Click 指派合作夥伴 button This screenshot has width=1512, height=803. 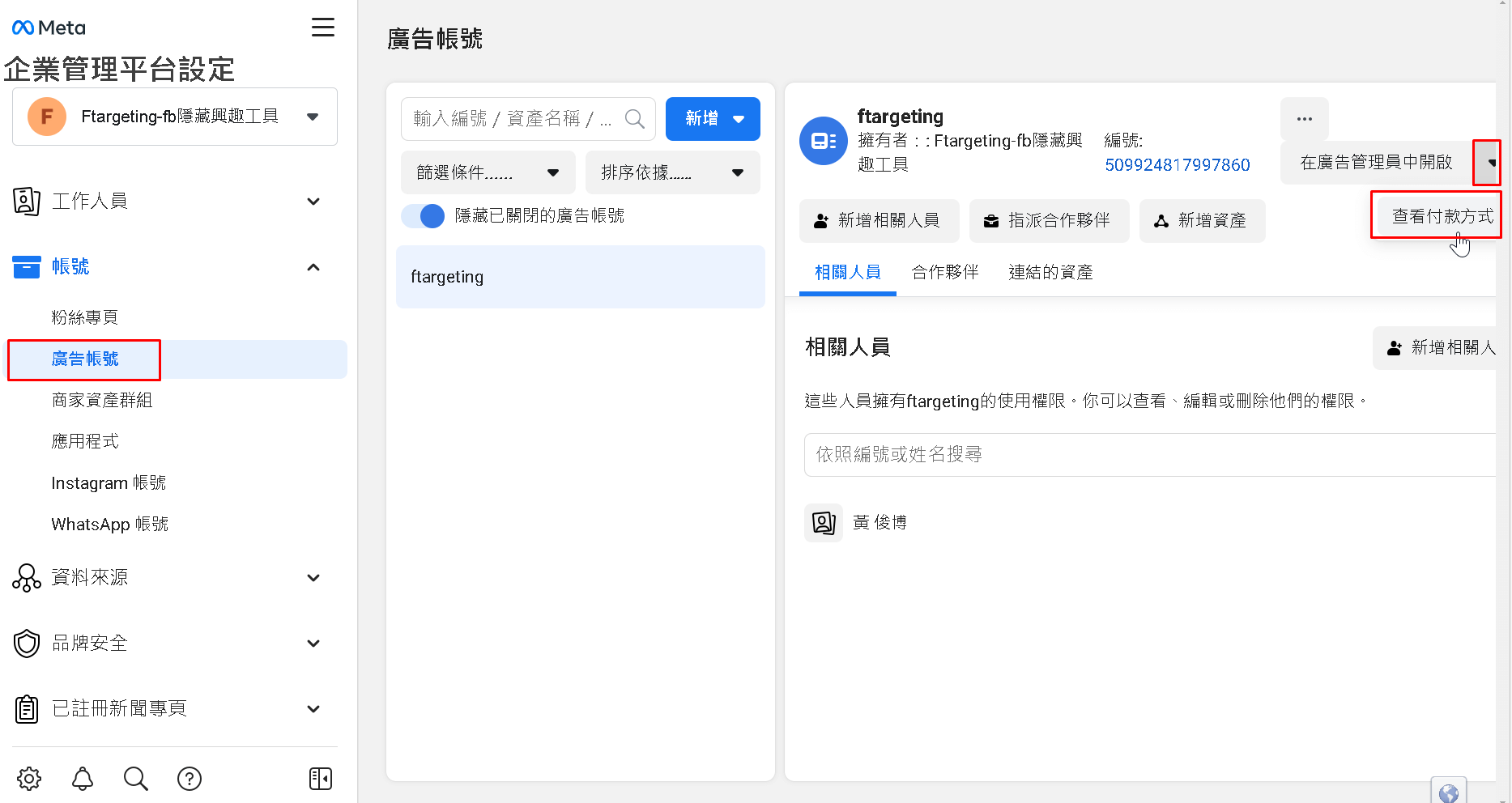[x=1050, y=221]
